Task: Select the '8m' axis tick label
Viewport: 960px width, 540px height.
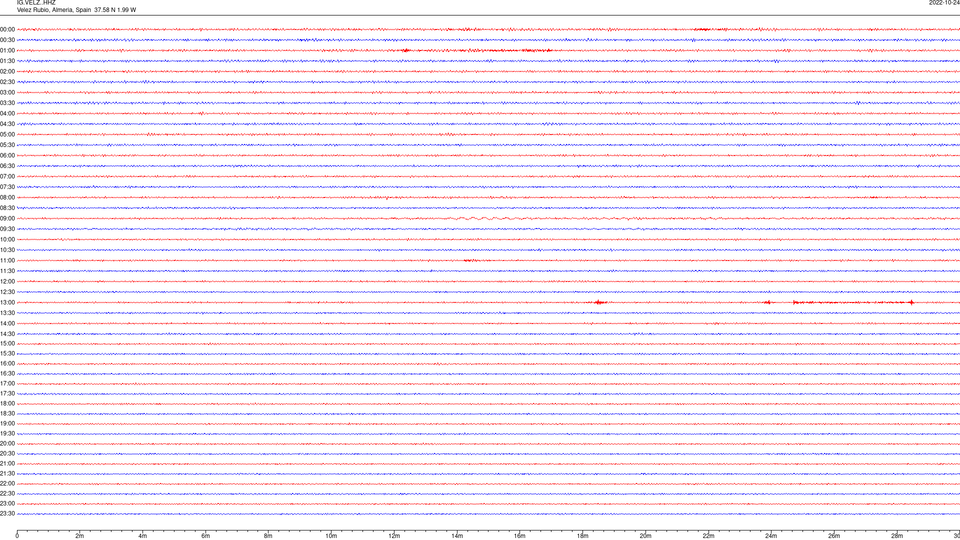Action: click(268, 536)
